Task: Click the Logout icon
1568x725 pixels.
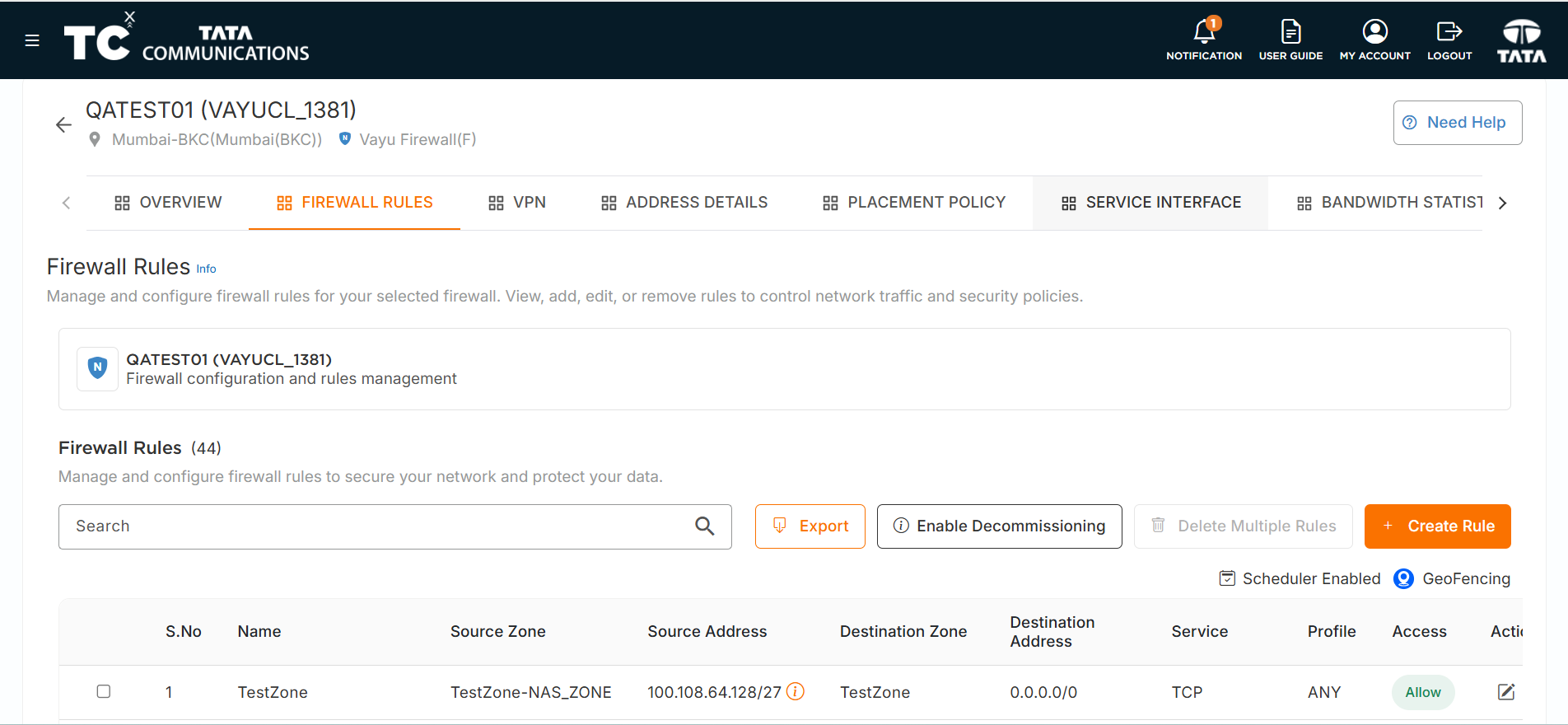Action: point(1449,31)
